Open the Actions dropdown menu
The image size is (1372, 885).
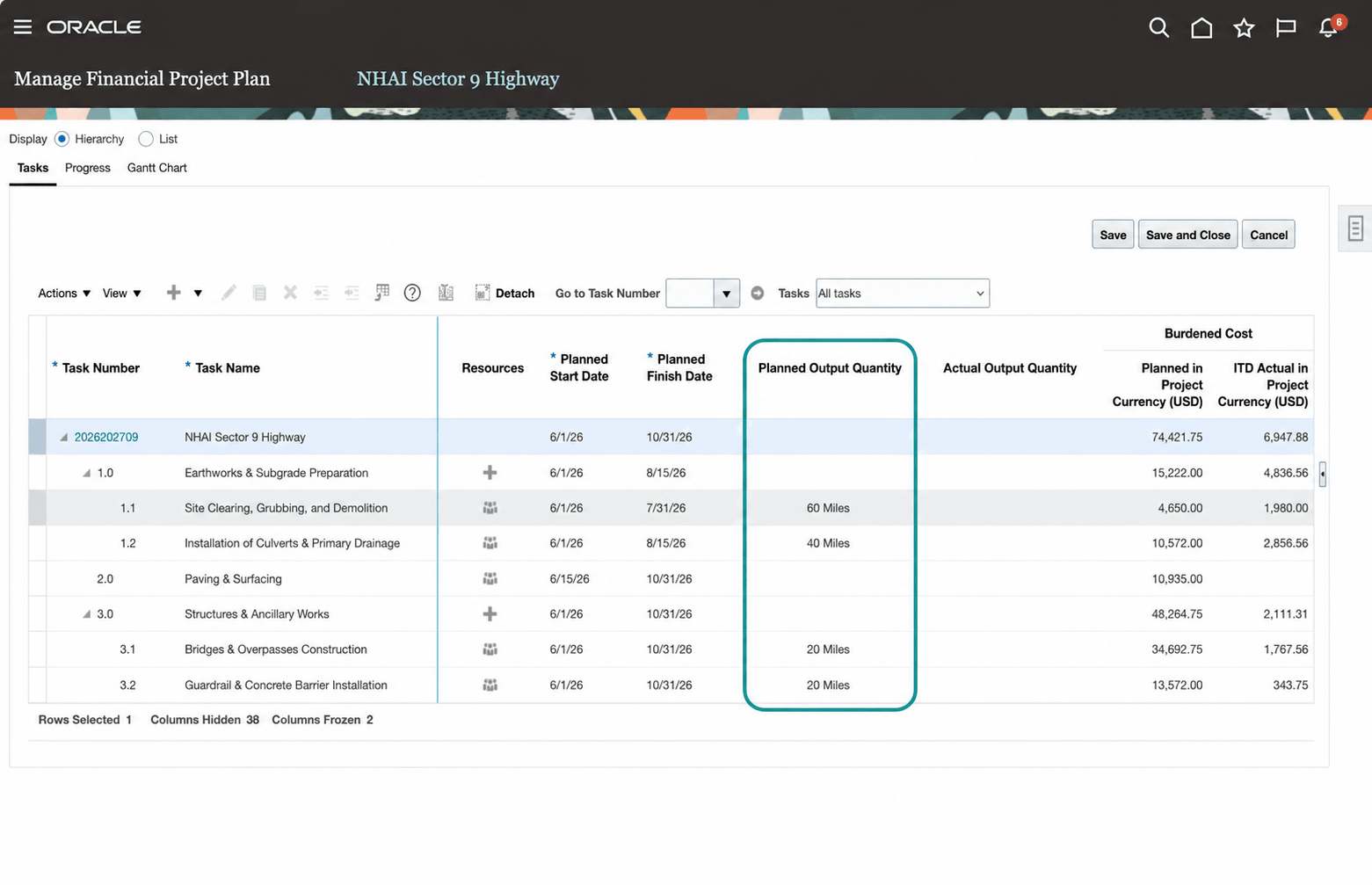pos(64,293)
